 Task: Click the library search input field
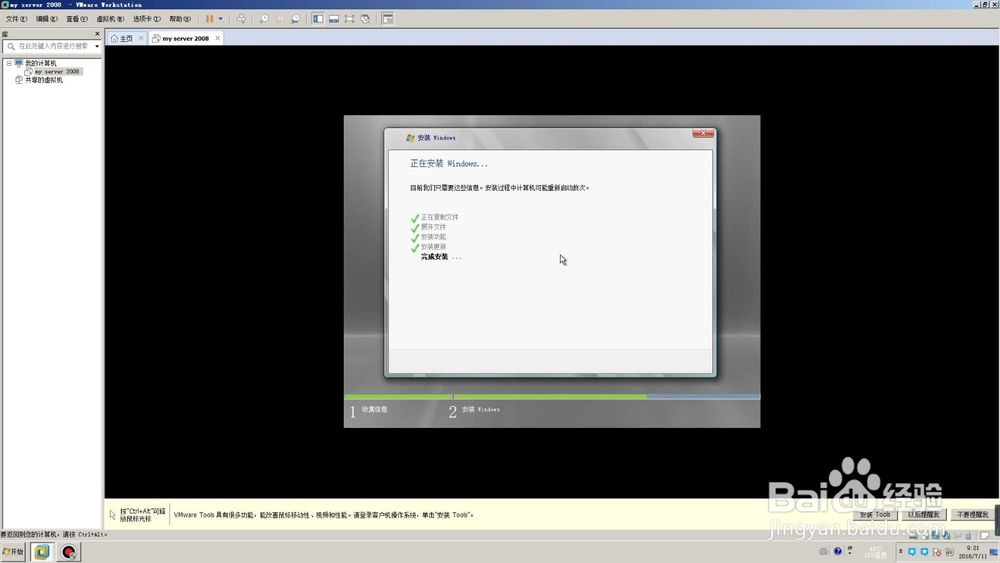point(50,46)
